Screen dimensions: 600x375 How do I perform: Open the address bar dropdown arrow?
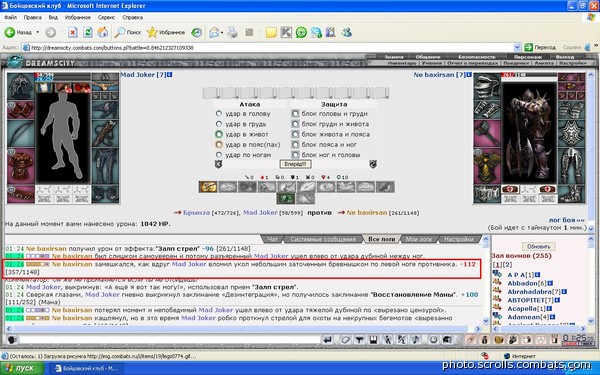[517, 47]
